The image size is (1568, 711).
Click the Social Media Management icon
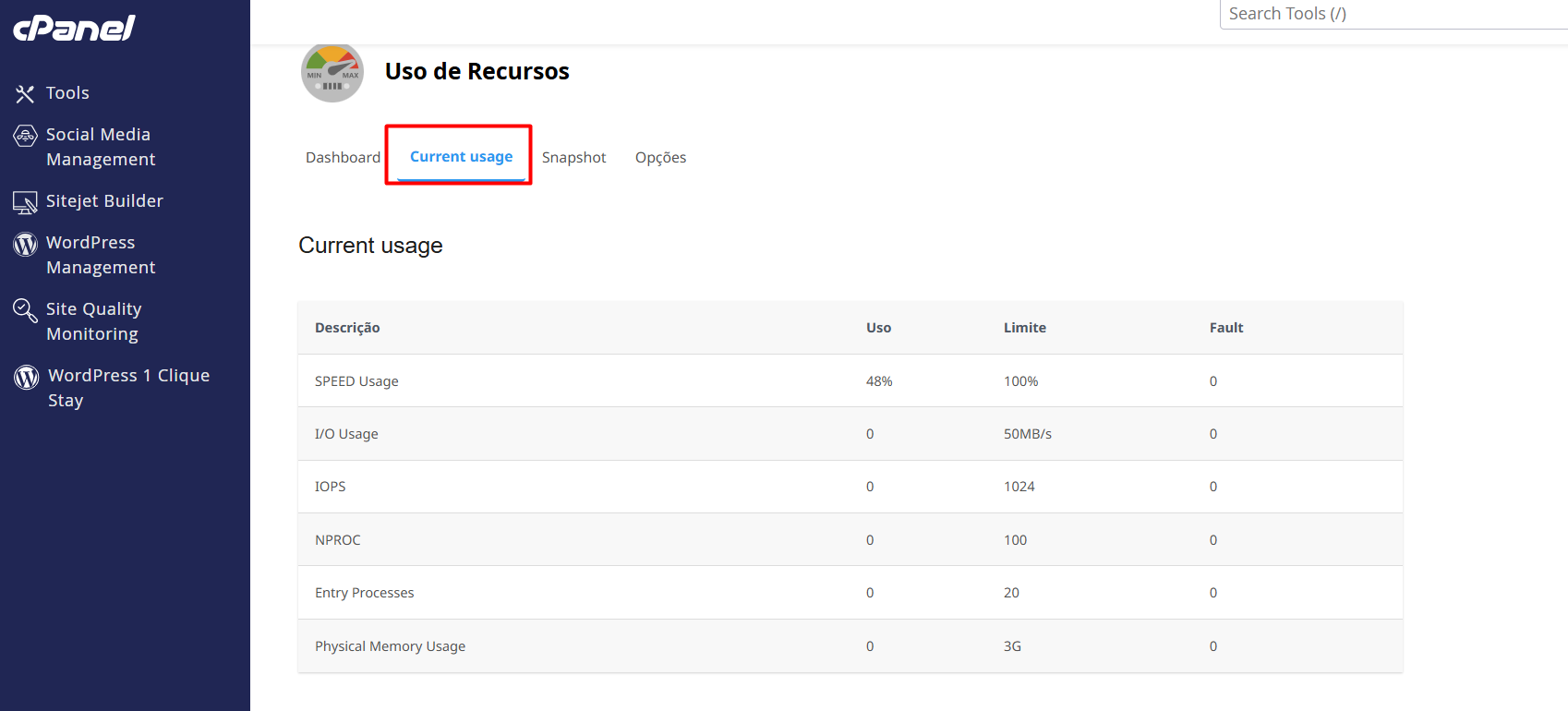tap(26, 136)
